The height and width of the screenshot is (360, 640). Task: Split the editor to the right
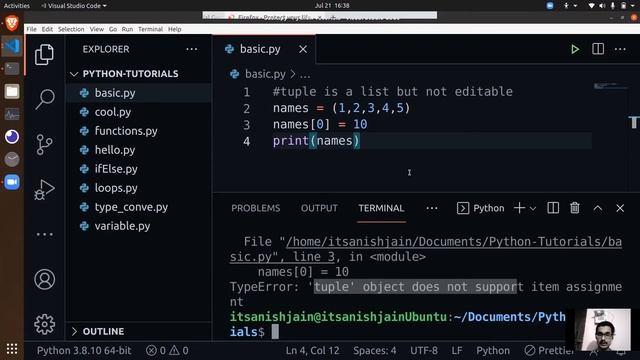tap(598, 49)
